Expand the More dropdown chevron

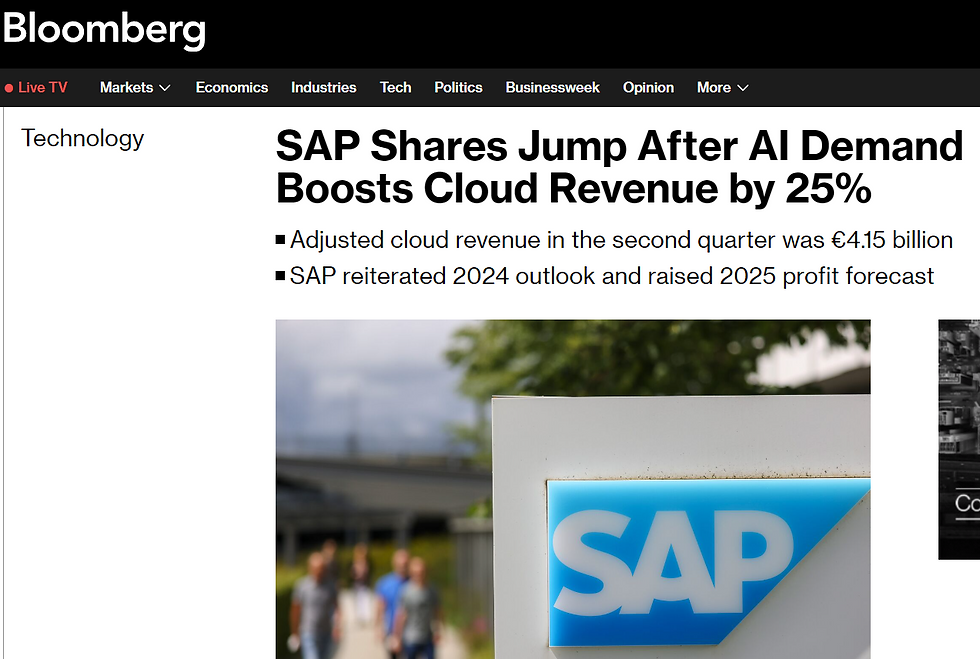point(743,88)
